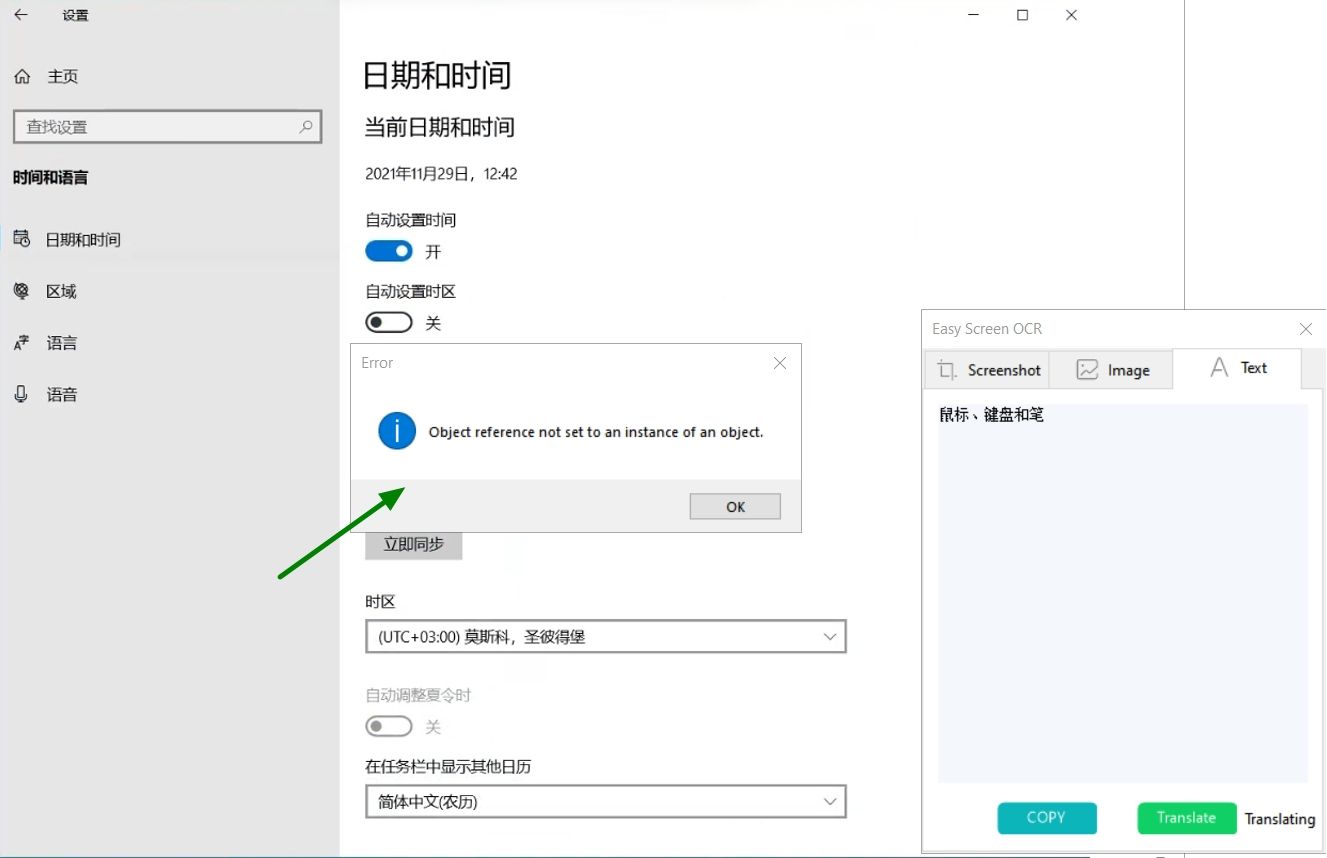Open the 主页 home page
The width and height of the screenshot is (1327, 858).
pyautogui.click(x=46, y=77)
